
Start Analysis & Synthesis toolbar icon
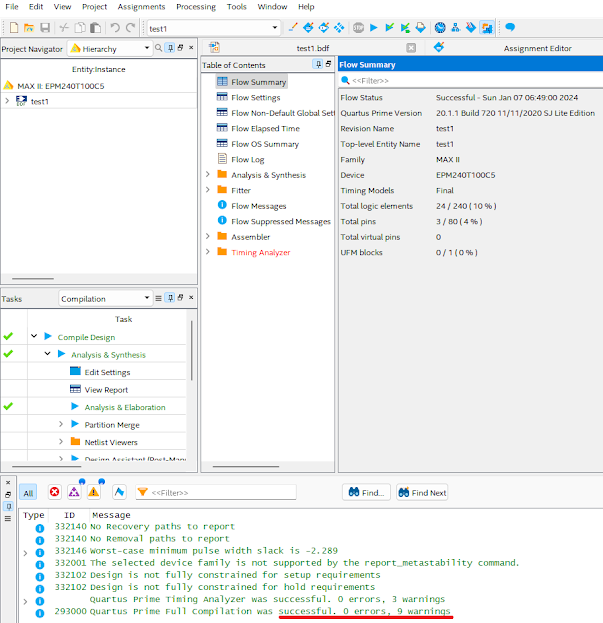pos(389,27)
